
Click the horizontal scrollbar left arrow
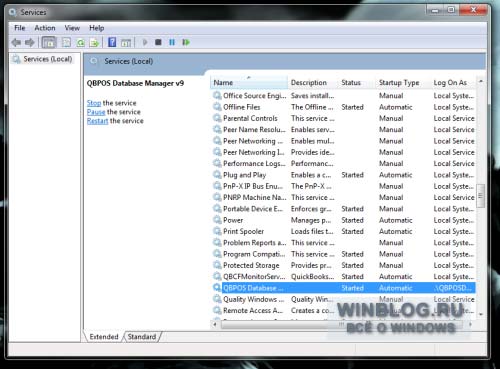[215, 324]
